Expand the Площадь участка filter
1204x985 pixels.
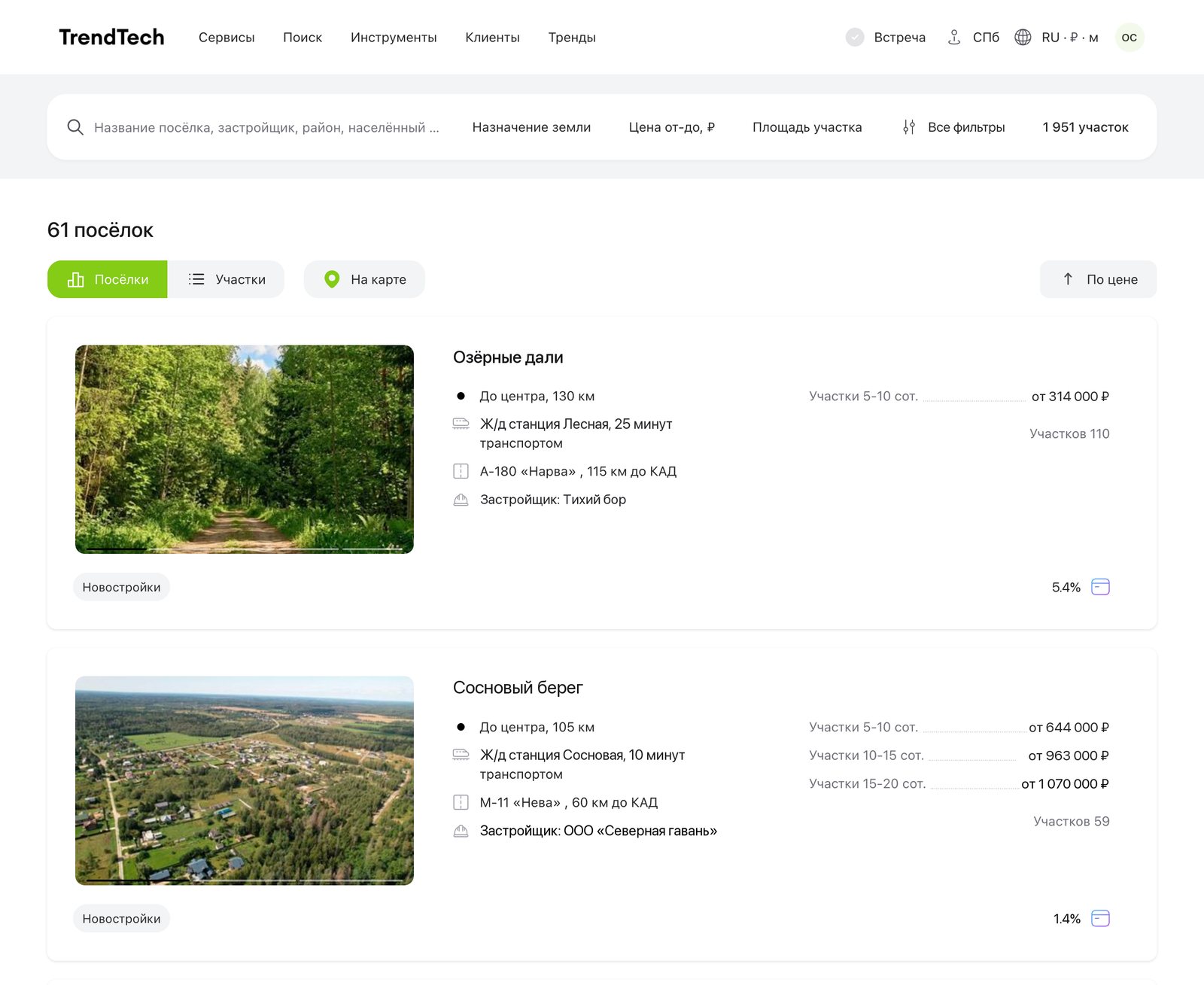point(807,127)
